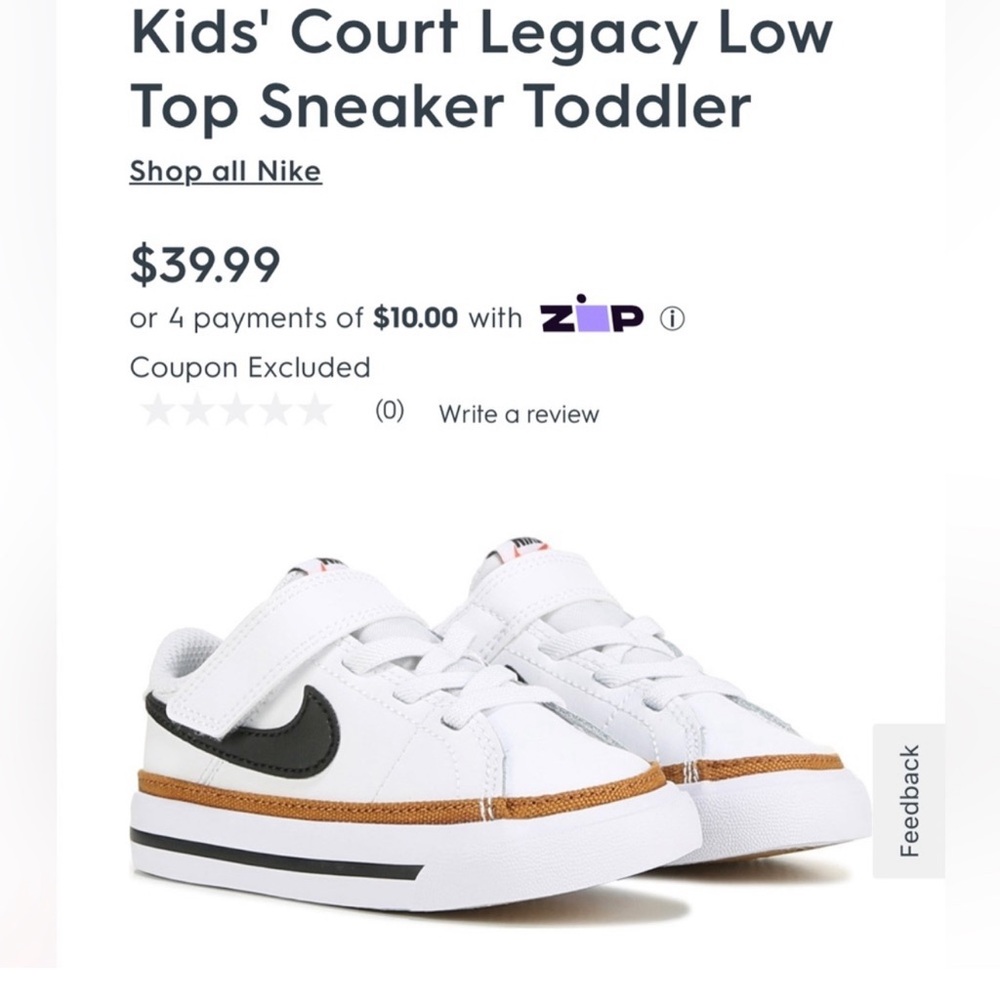Click Write a review

[516, 412]
